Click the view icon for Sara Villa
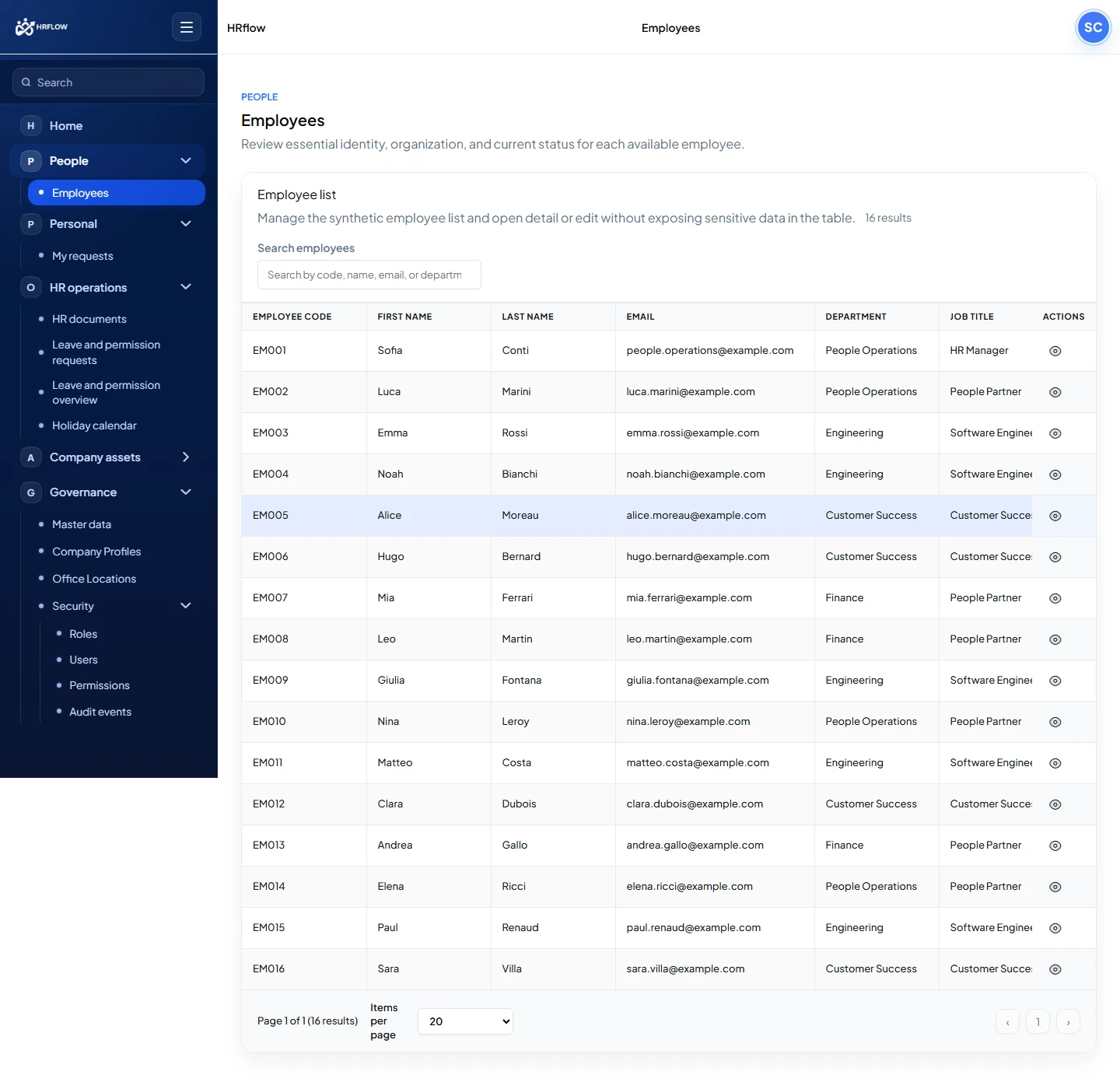 pos(1055,969)
